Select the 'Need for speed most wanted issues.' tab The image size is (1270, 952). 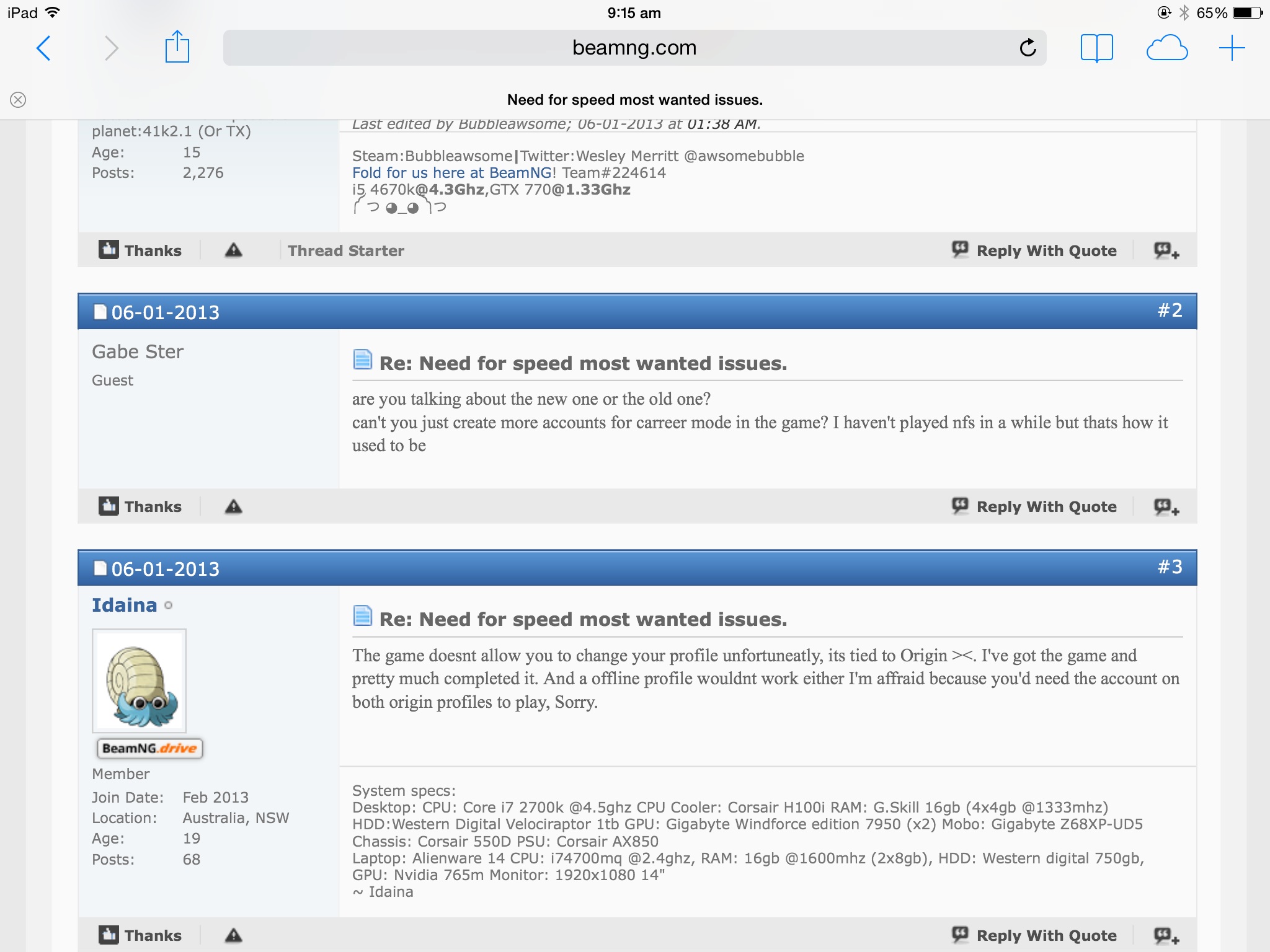tap(635, 100)
